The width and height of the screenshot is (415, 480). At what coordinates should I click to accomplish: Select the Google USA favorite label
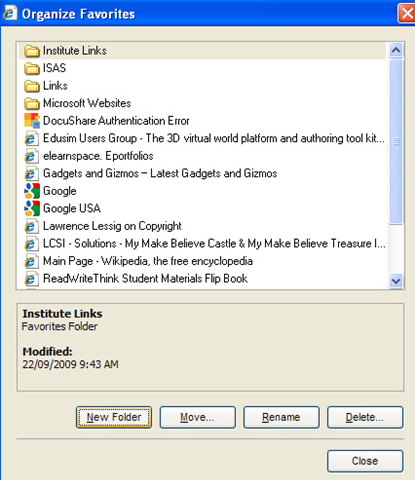[x=72, y=209]
